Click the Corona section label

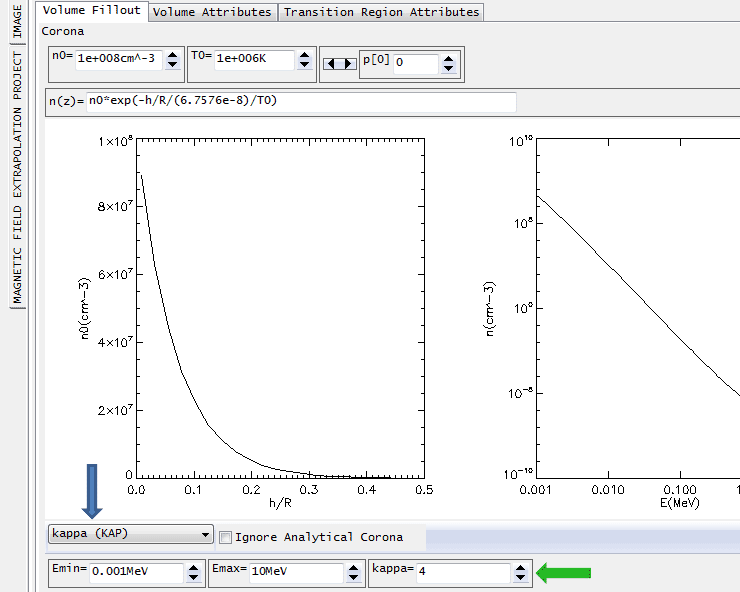point(63,32)
